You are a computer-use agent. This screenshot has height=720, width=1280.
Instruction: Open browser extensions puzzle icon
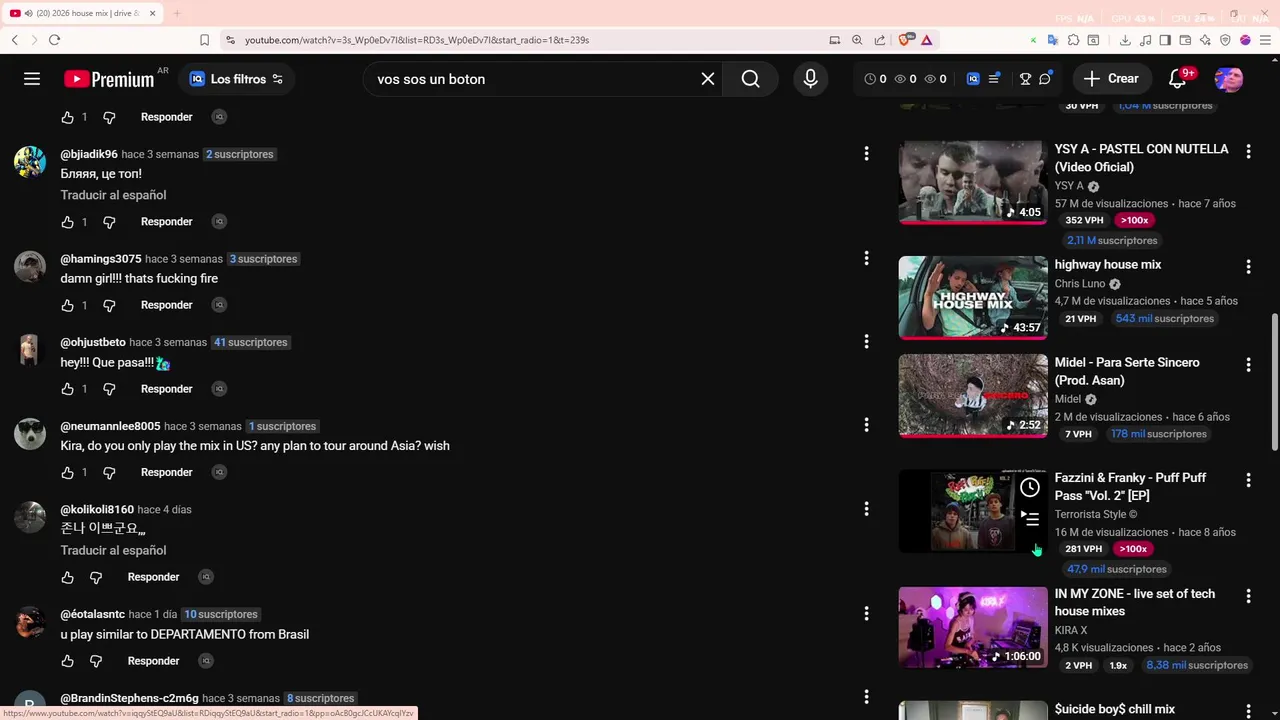(1073, 40)
